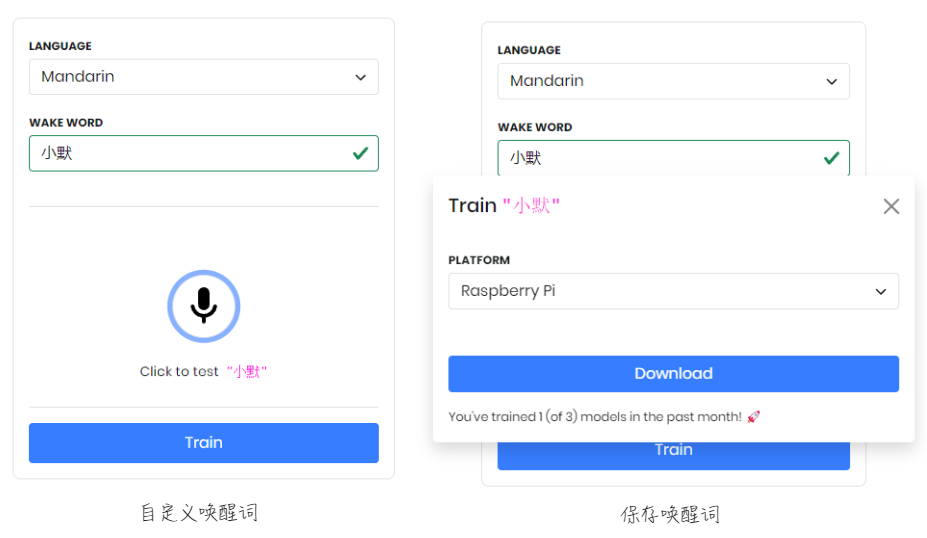Viewport: 927px width, 538px height.
Task: Click the green checkmark in left wake word field
Action: point(361,154)
